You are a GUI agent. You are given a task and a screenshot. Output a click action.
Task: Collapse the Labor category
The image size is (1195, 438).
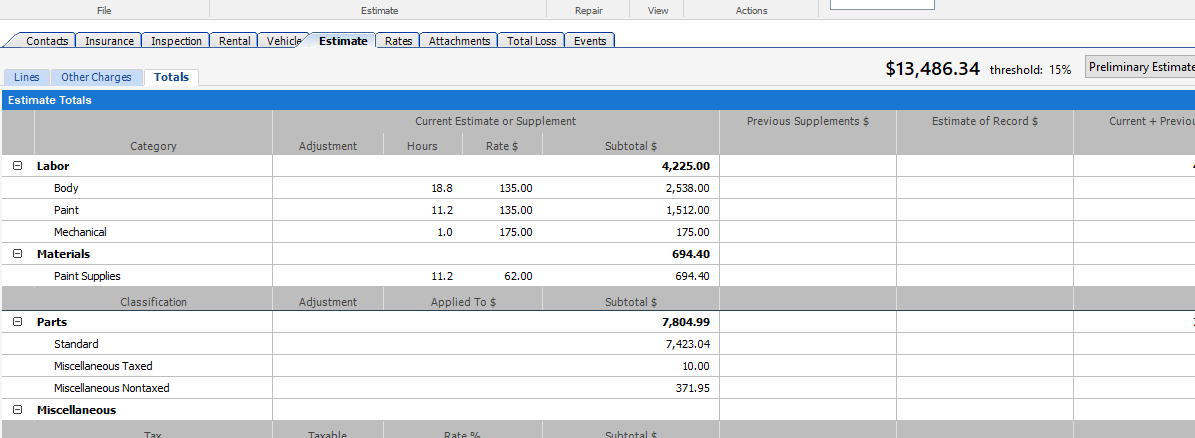(18, 166)
